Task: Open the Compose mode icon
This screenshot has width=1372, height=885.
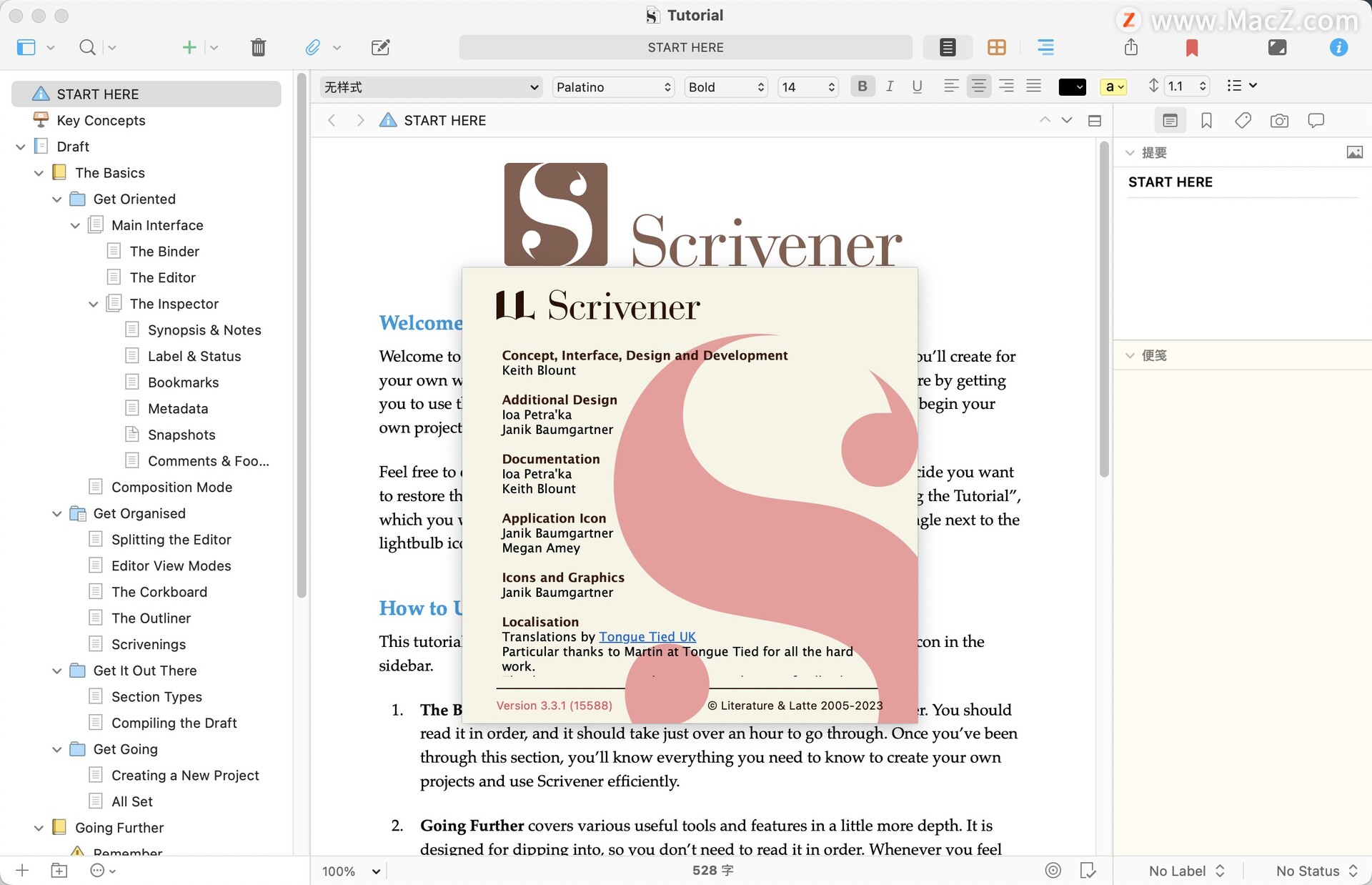Action: pos(1277,48)
